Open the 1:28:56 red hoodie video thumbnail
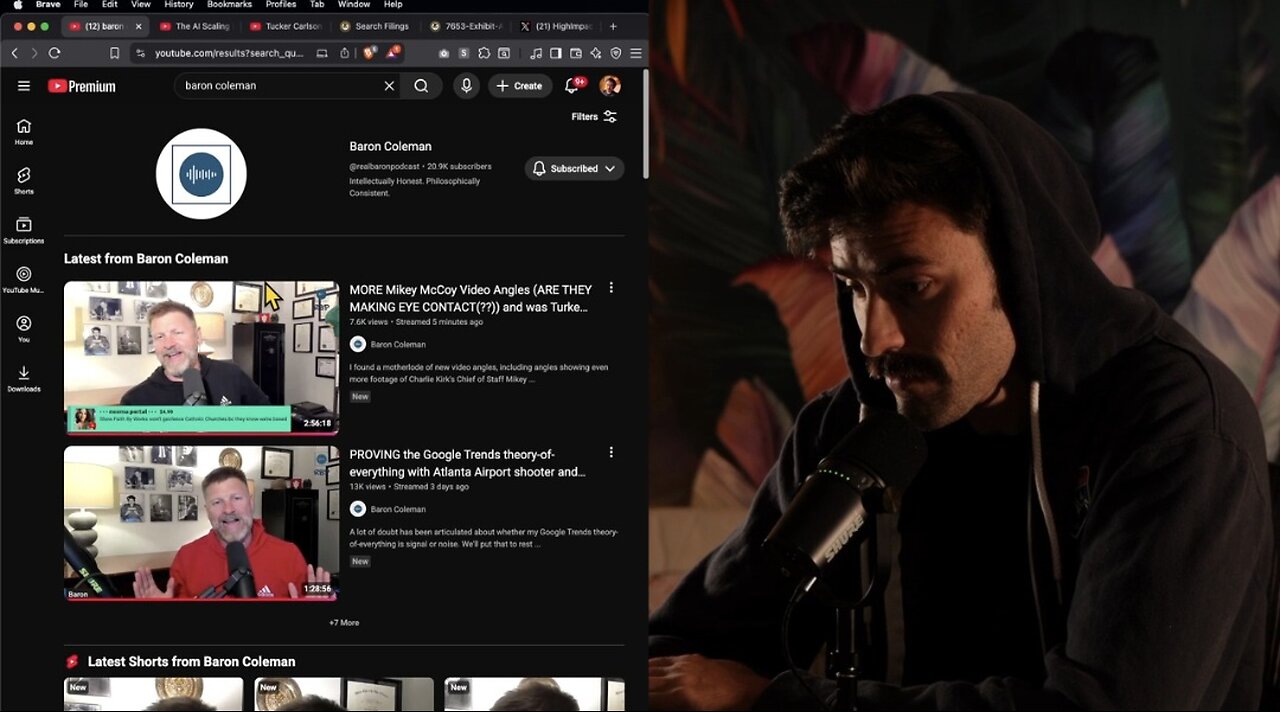The image size is (1280, 712). [201, 523]
